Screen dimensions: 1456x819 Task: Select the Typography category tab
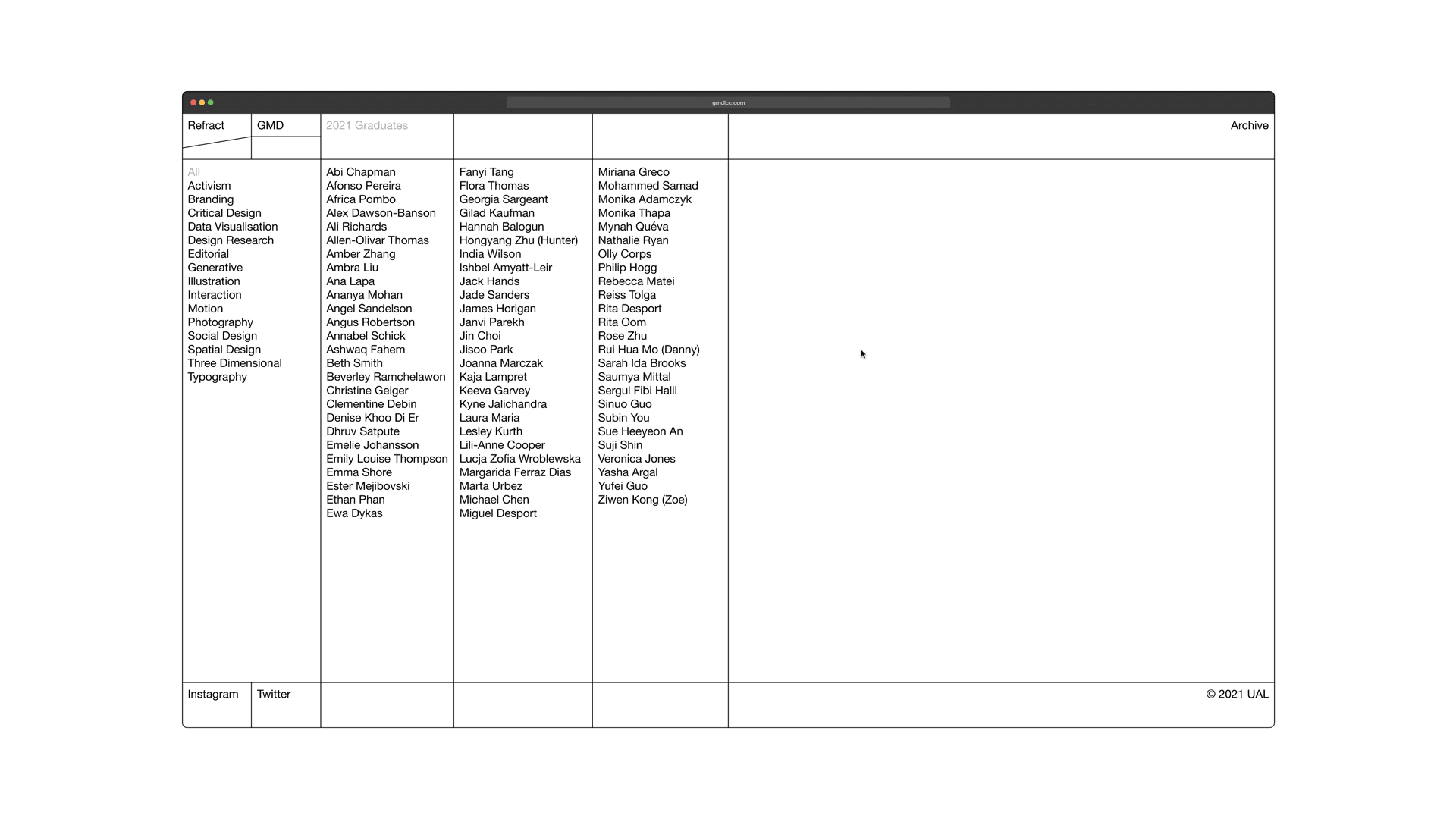pyautogui.click(x=217, y=377)
